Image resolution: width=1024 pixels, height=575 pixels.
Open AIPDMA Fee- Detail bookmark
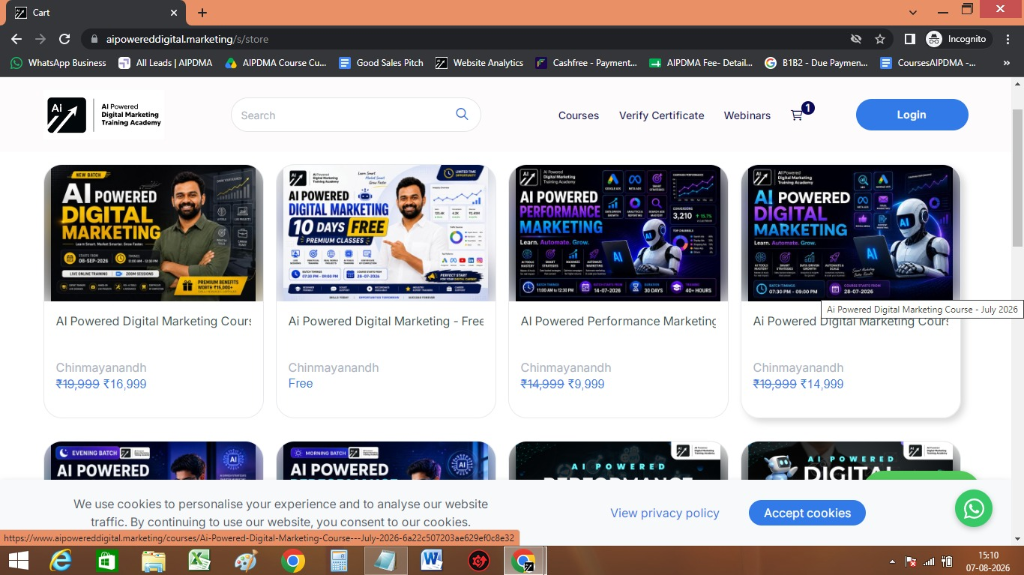(700, 63)
